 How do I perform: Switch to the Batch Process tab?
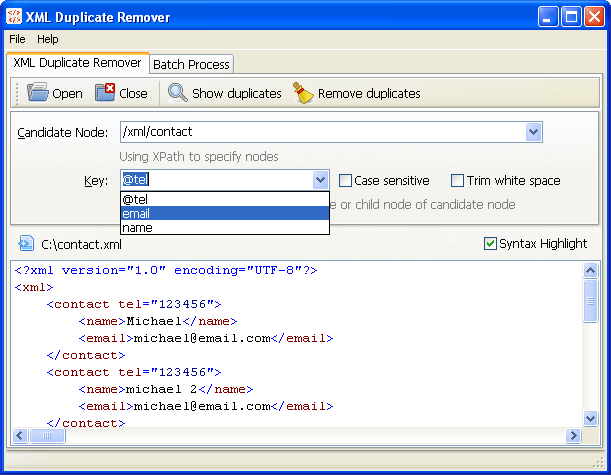pos(191,64)
